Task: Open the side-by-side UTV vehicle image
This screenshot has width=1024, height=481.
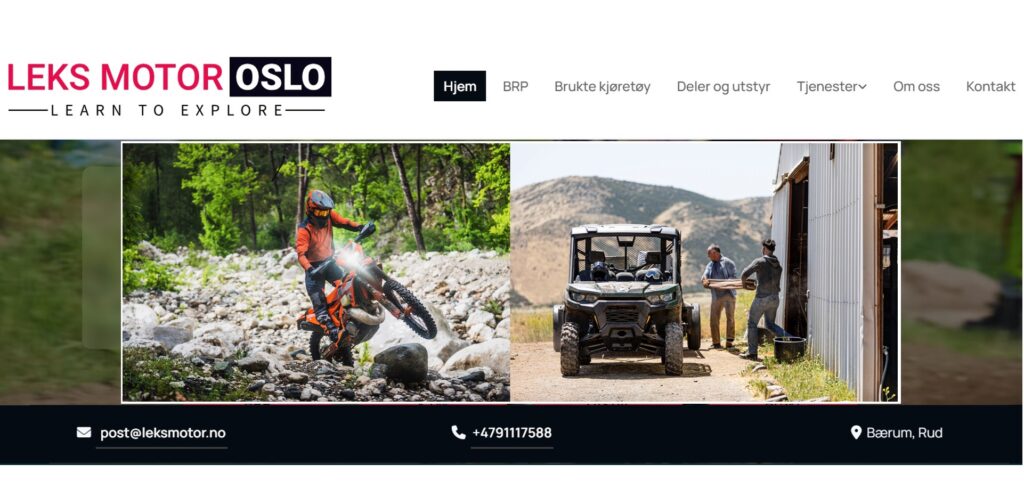Action: pyautogui.click(x=704, y=272)
